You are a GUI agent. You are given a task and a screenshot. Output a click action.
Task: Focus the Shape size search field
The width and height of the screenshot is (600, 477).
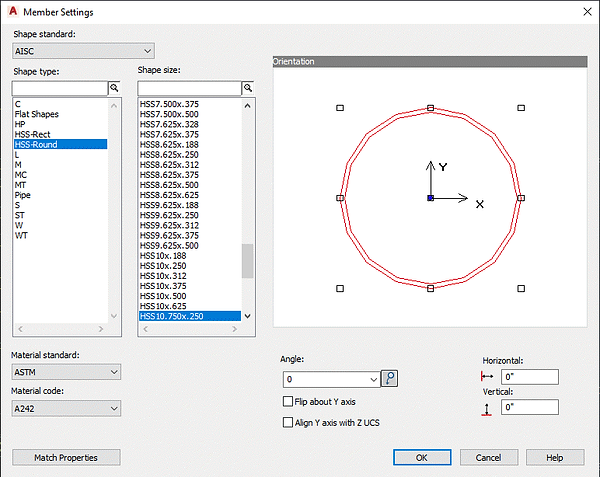click(189, 88)
